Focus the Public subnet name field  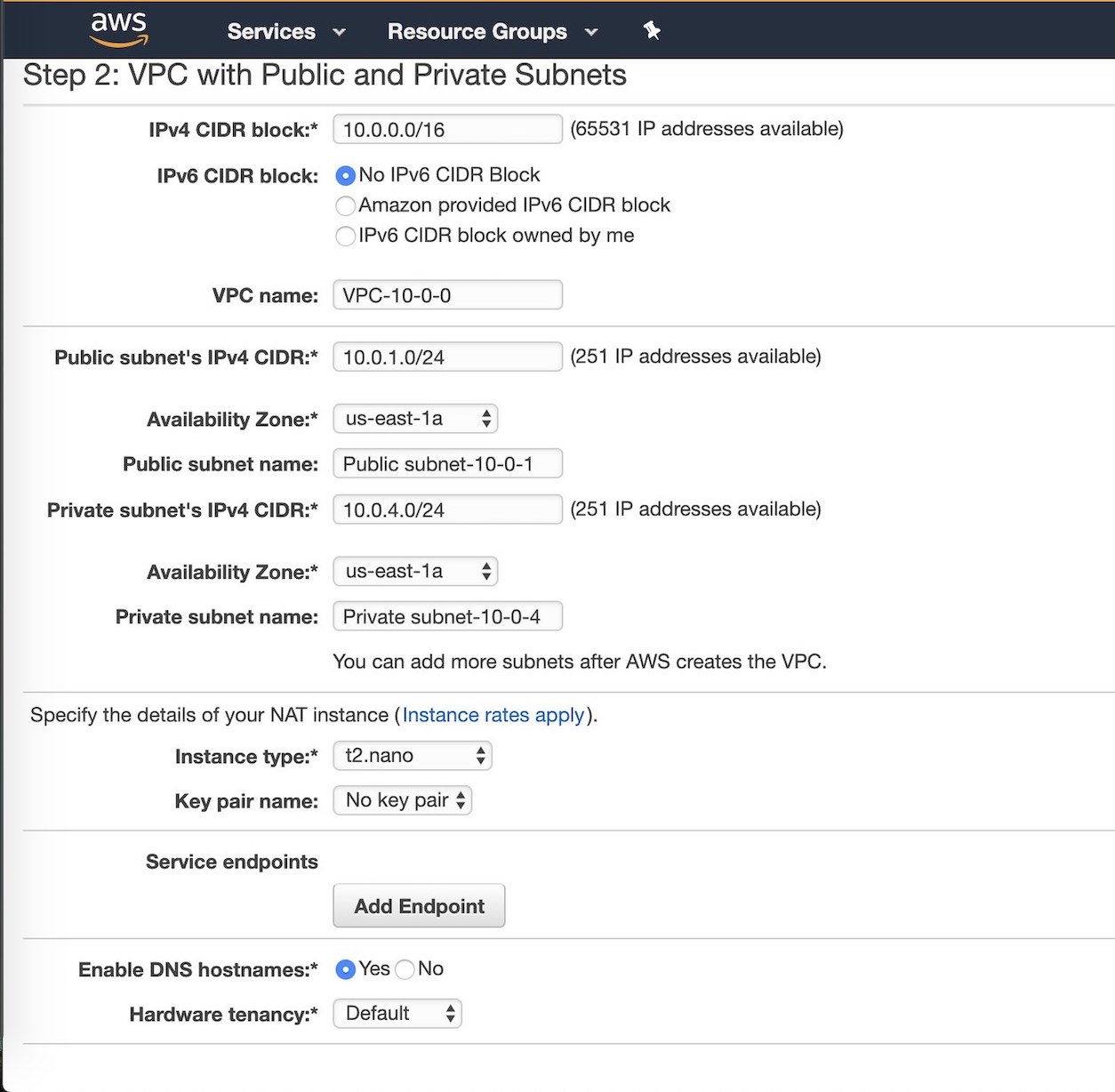coord(448,464)
